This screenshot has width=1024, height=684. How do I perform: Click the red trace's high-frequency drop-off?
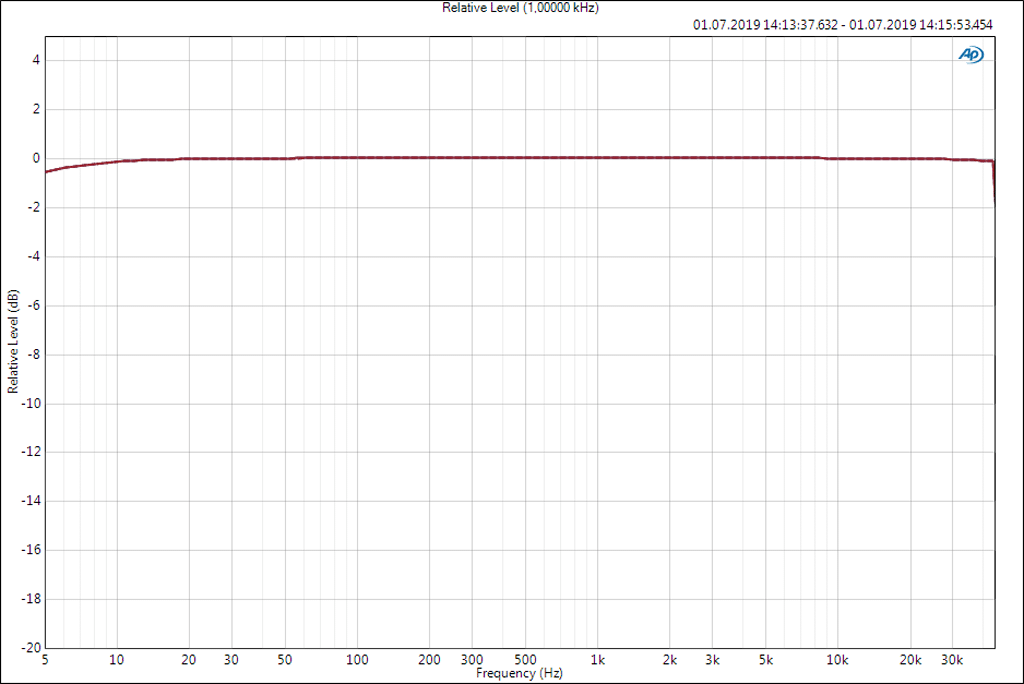pyautogui.click(x=994, y=185)
